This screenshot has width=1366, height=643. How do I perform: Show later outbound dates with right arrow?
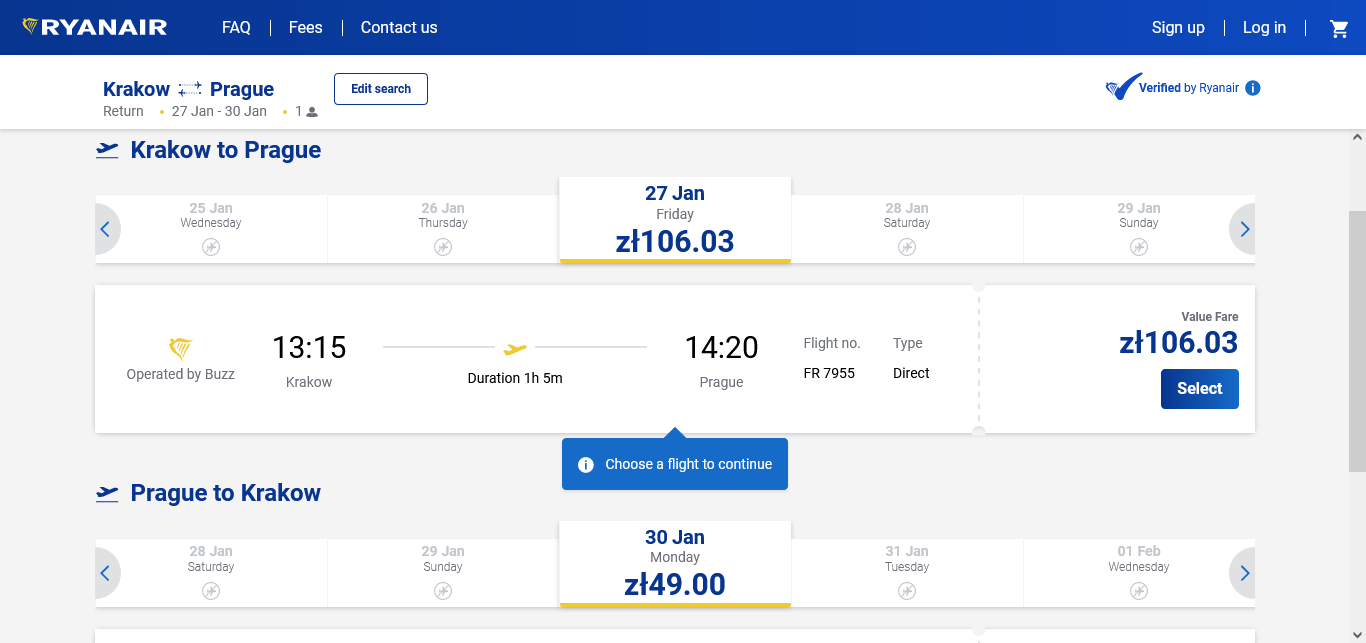click(1243, 229)
